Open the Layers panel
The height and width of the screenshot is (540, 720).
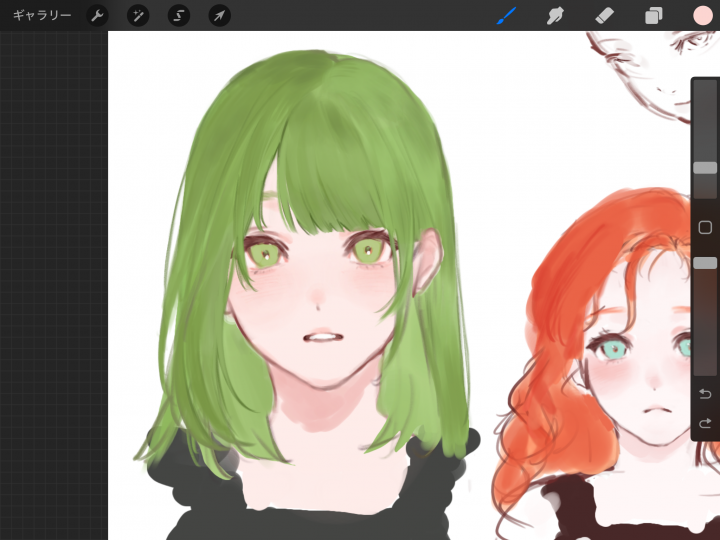coord(653,16)
